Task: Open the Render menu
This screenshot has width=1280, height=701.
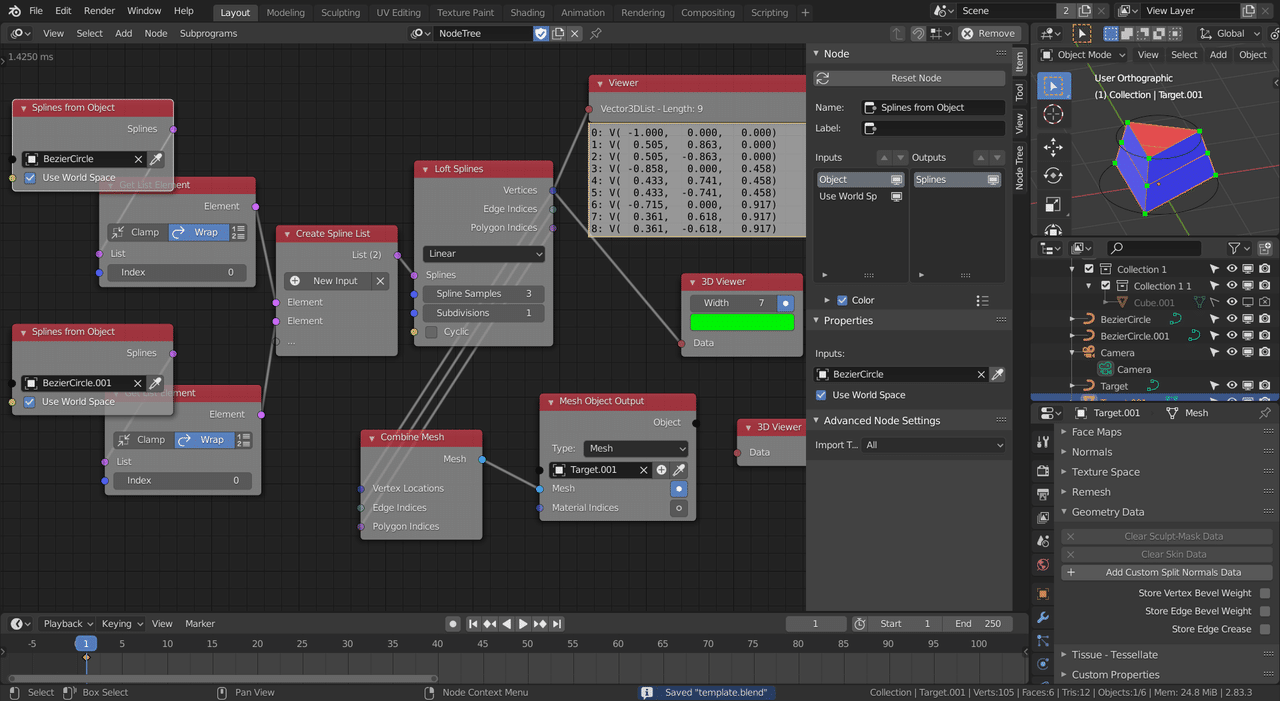Action: click(99, 11)
